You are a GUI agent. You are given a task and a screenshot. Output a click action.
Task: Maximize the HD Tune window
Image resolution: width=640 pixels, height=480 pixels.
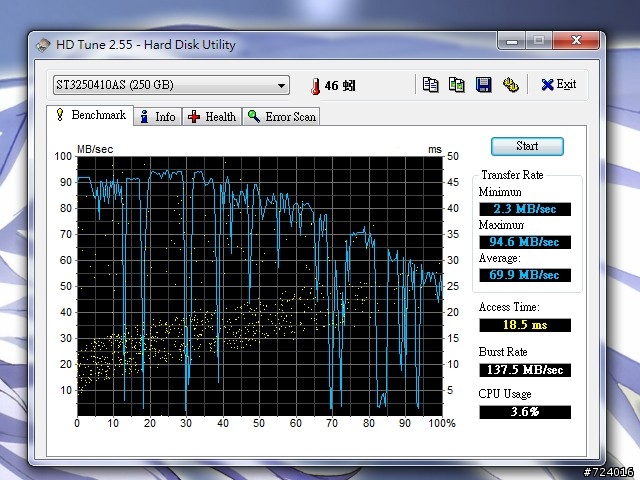[539, 40]
